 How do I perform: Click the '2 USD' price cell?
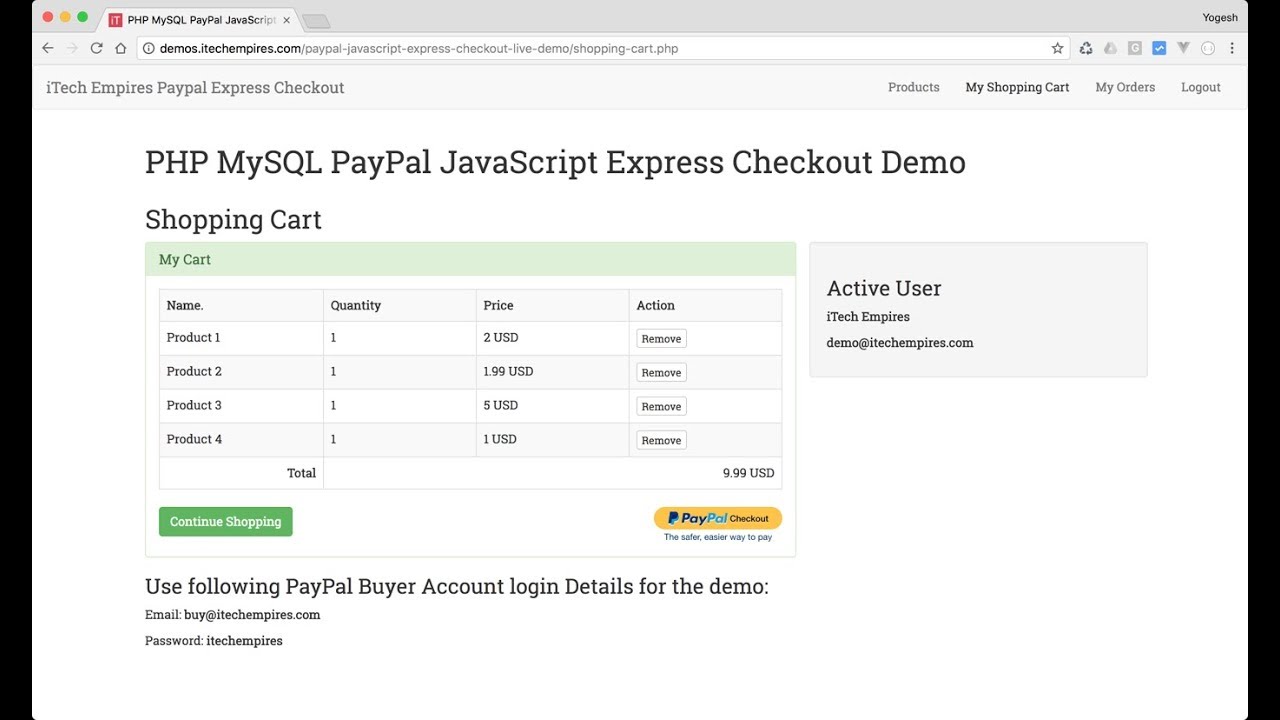pyautogui.click(x=553, y=338)
